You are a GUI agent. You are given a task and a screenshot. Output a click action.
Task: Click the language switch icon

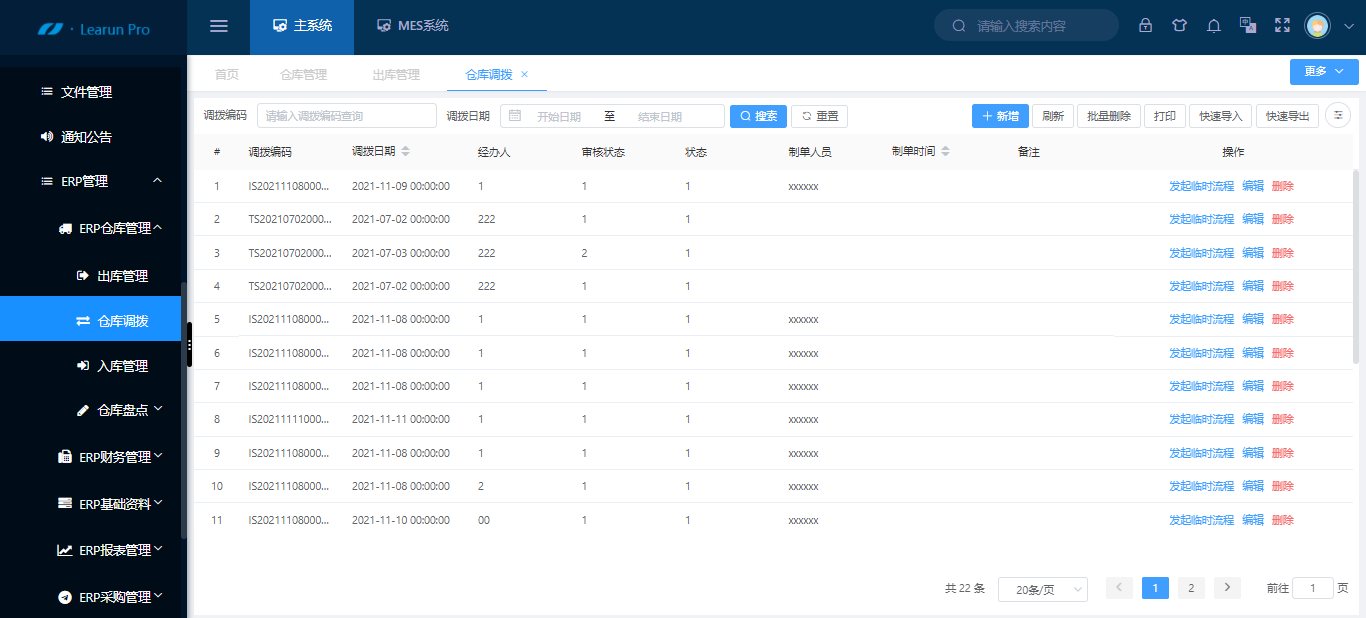(1247, 26)
